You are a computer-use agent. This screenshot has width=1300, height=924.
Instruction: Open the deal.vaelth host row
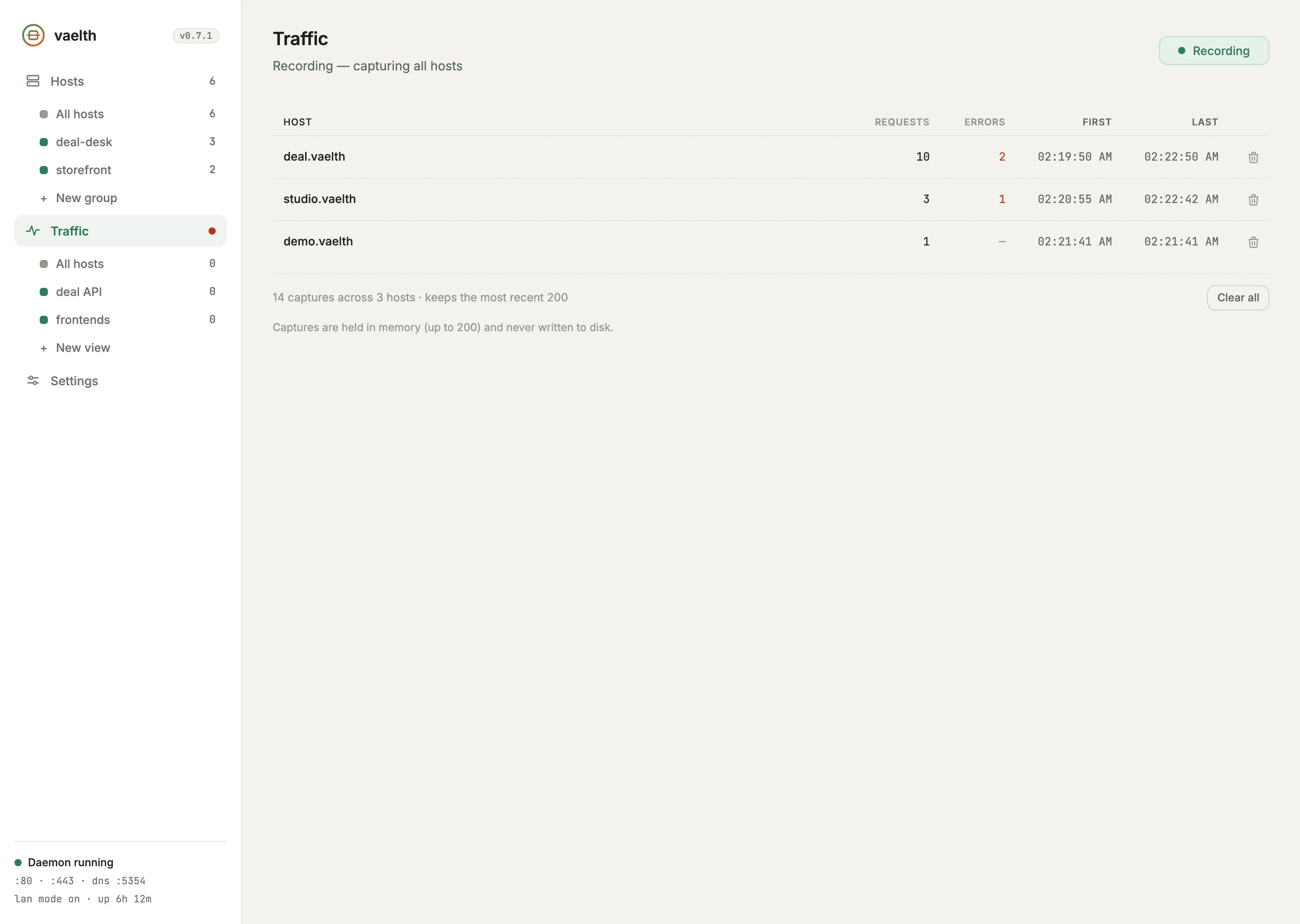coord(770,157)
